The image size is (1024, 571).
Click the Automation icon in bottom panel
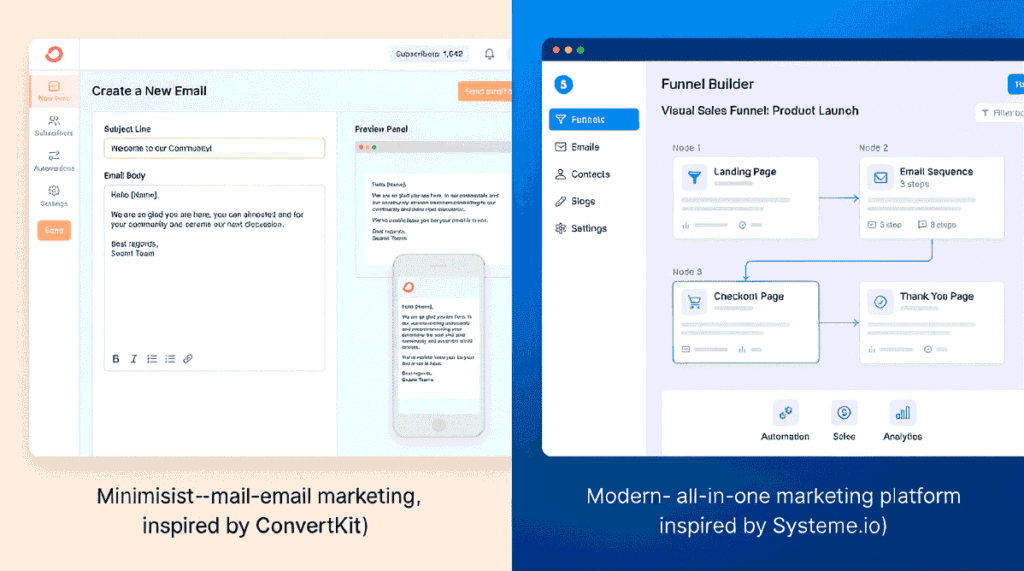pos(785,413)
